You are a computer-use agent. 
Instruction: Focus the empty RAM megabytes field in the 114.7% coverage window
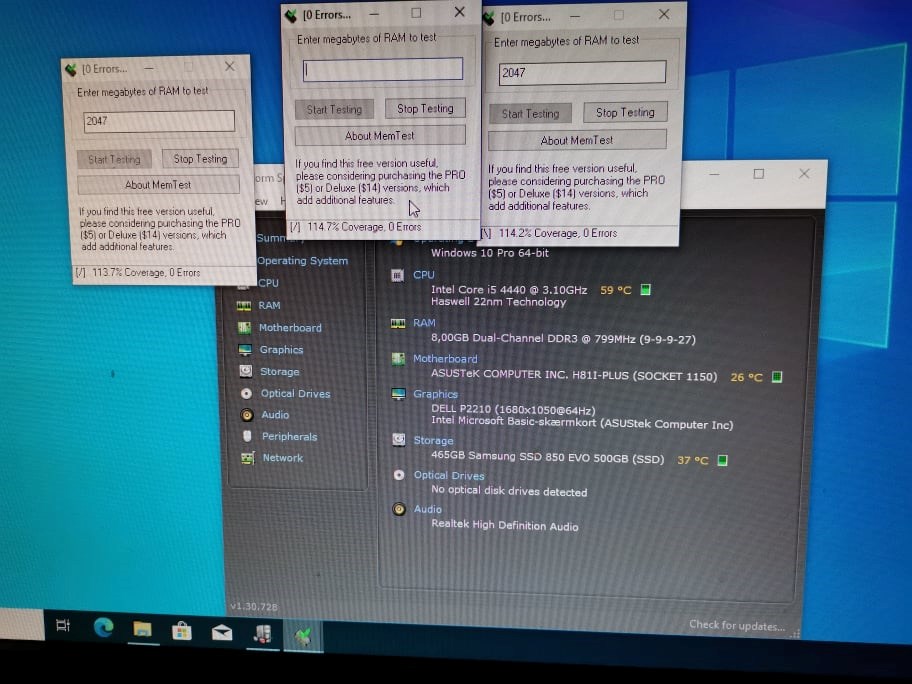tap(383, 69)
